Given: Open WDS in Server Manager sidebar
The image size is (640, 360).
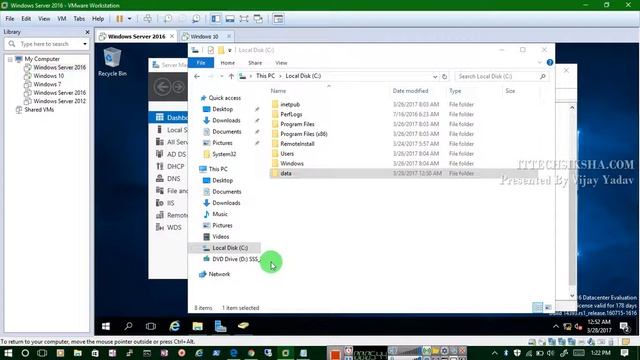Looking at the screenshot, I should click(174, 227).
